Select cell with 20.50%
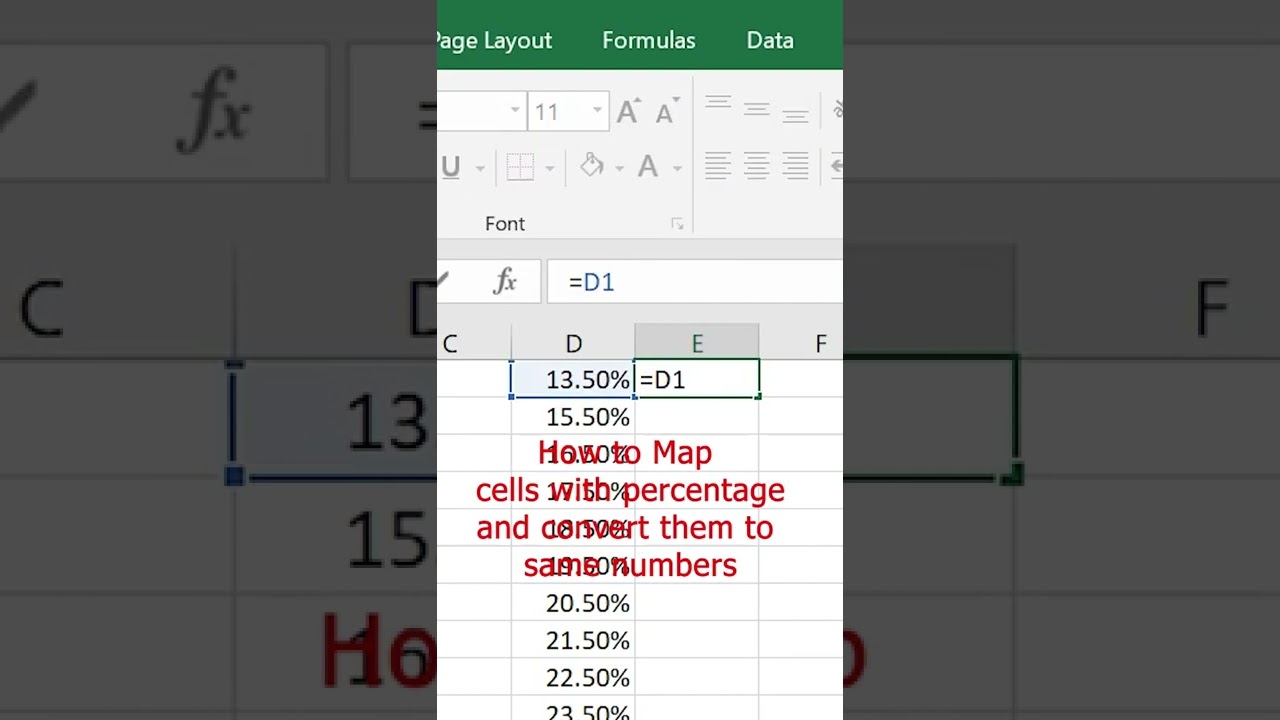 573,603
